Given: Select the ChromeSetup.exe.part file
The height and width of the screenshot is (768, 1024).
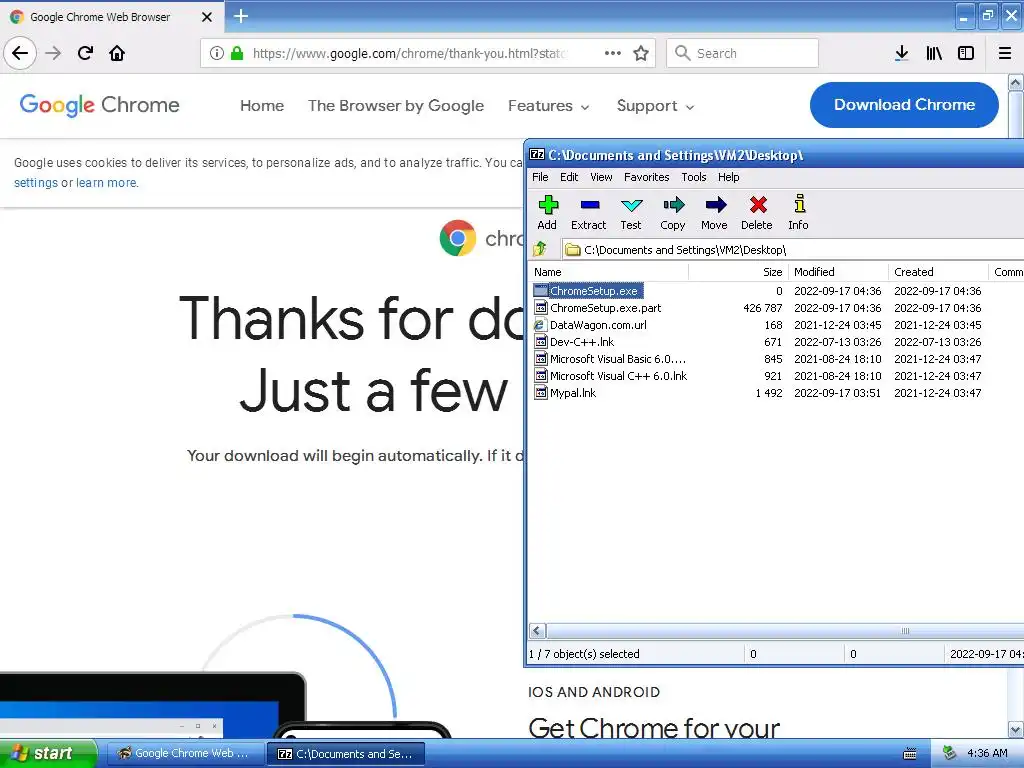Looking at the screenshot, I should tap(605, 308).
